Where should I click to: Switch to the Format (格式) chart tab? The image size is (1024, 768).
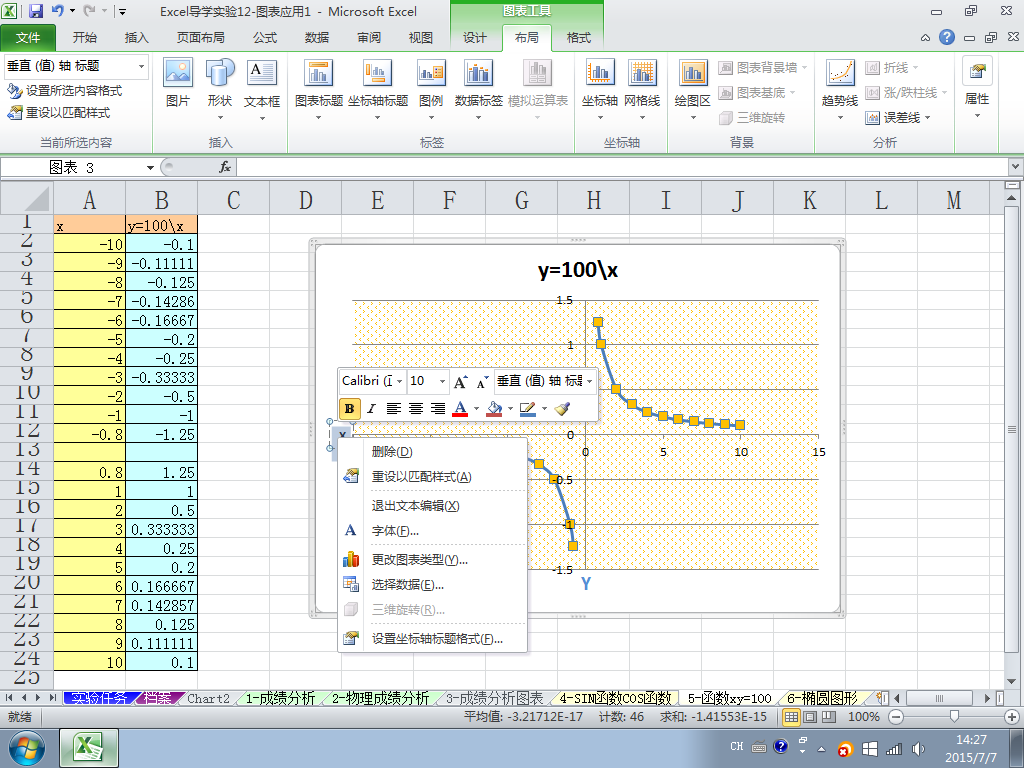pyautogui.click(x=579, y=38)
